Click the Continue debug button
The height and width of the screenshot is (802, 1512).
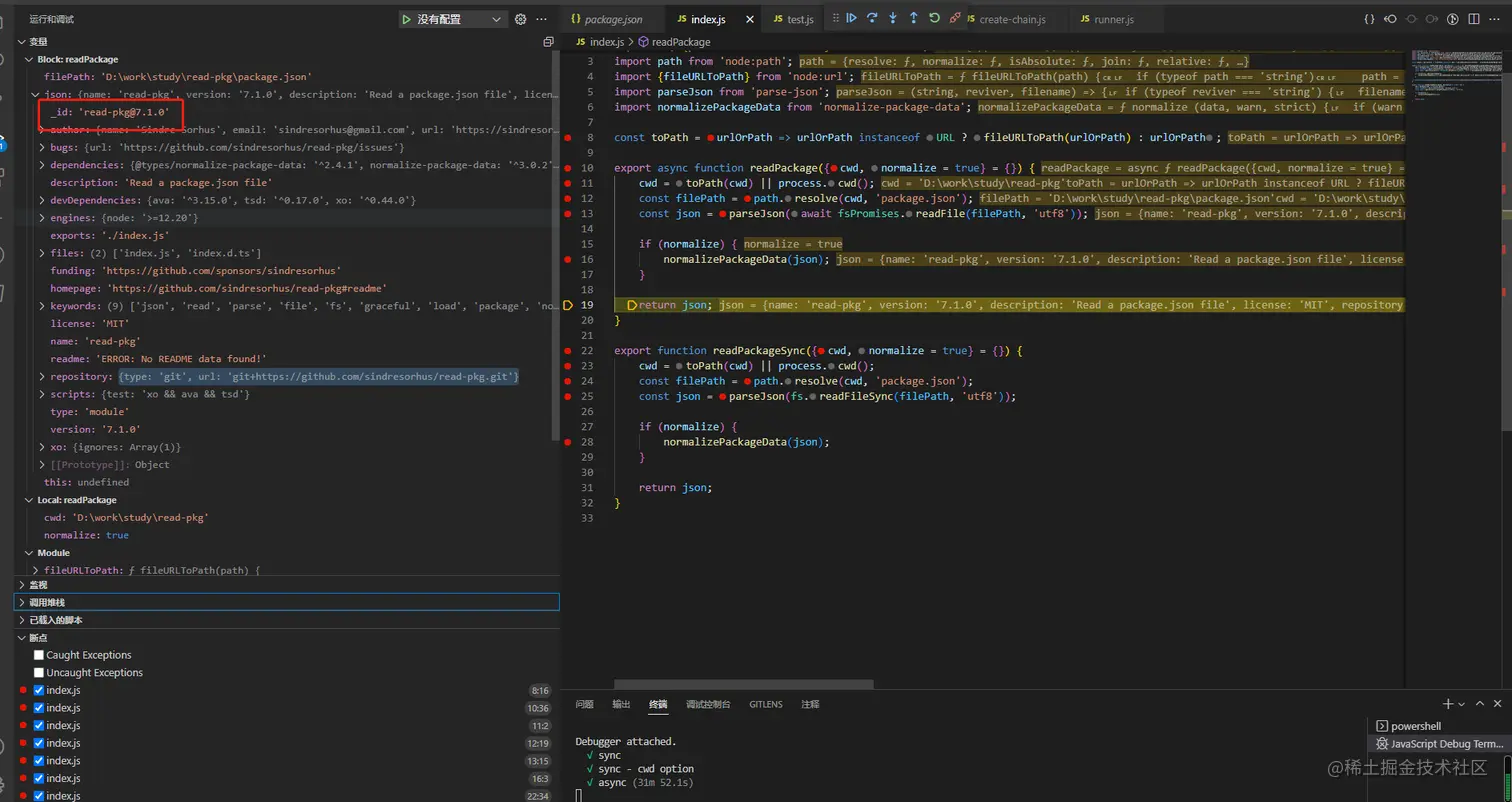click(852, 18)
